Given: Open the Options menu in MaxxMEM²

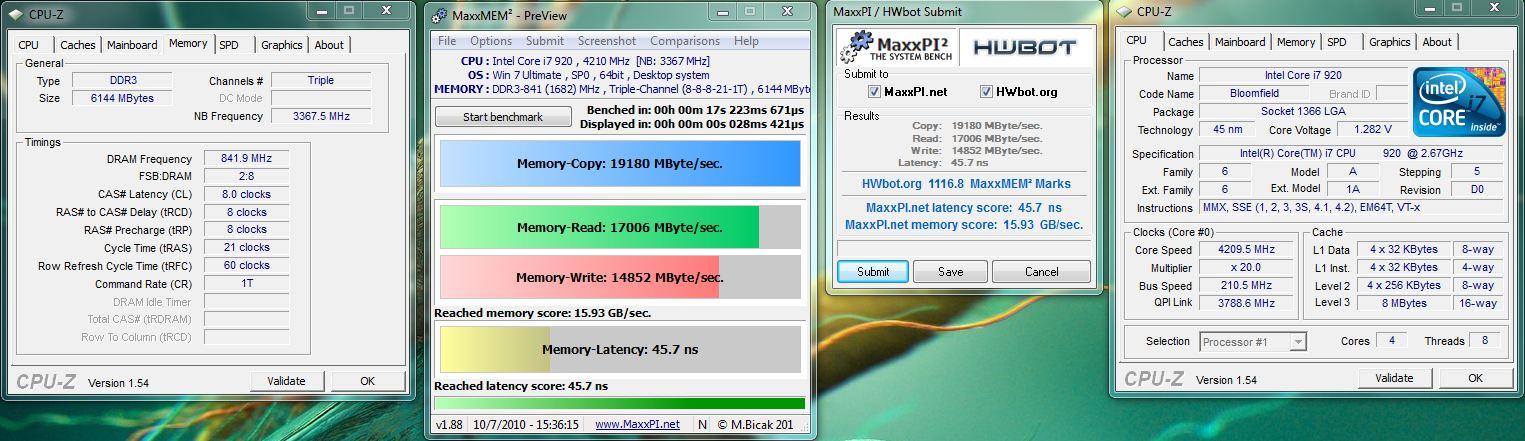Looking at the screenshot, I should pos(491,41).
